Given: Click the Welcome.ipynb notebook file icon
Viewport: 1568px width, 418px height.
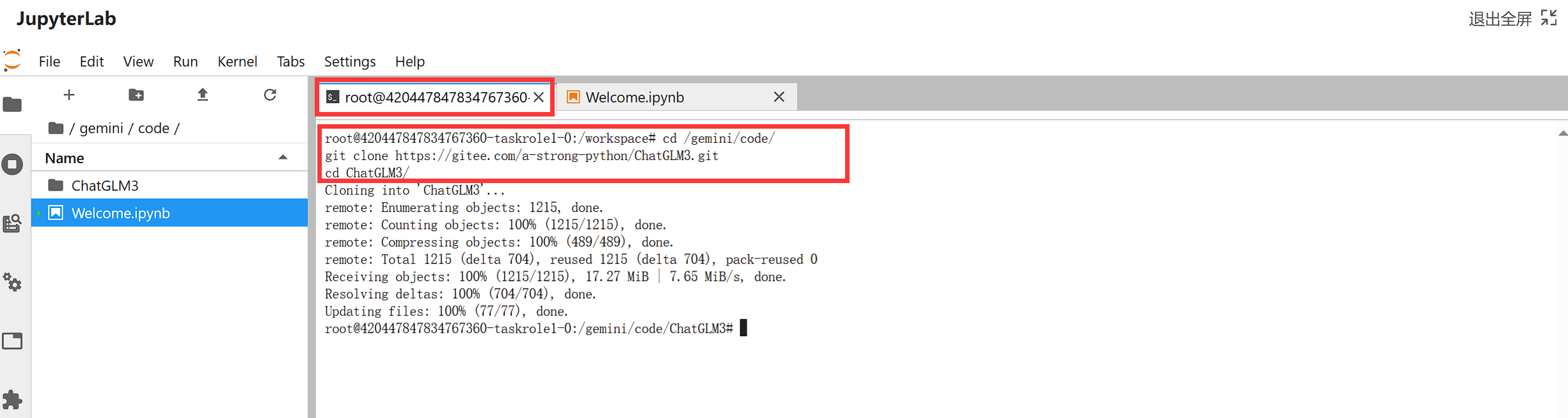Looking at the screenshot, I should 56,213.
